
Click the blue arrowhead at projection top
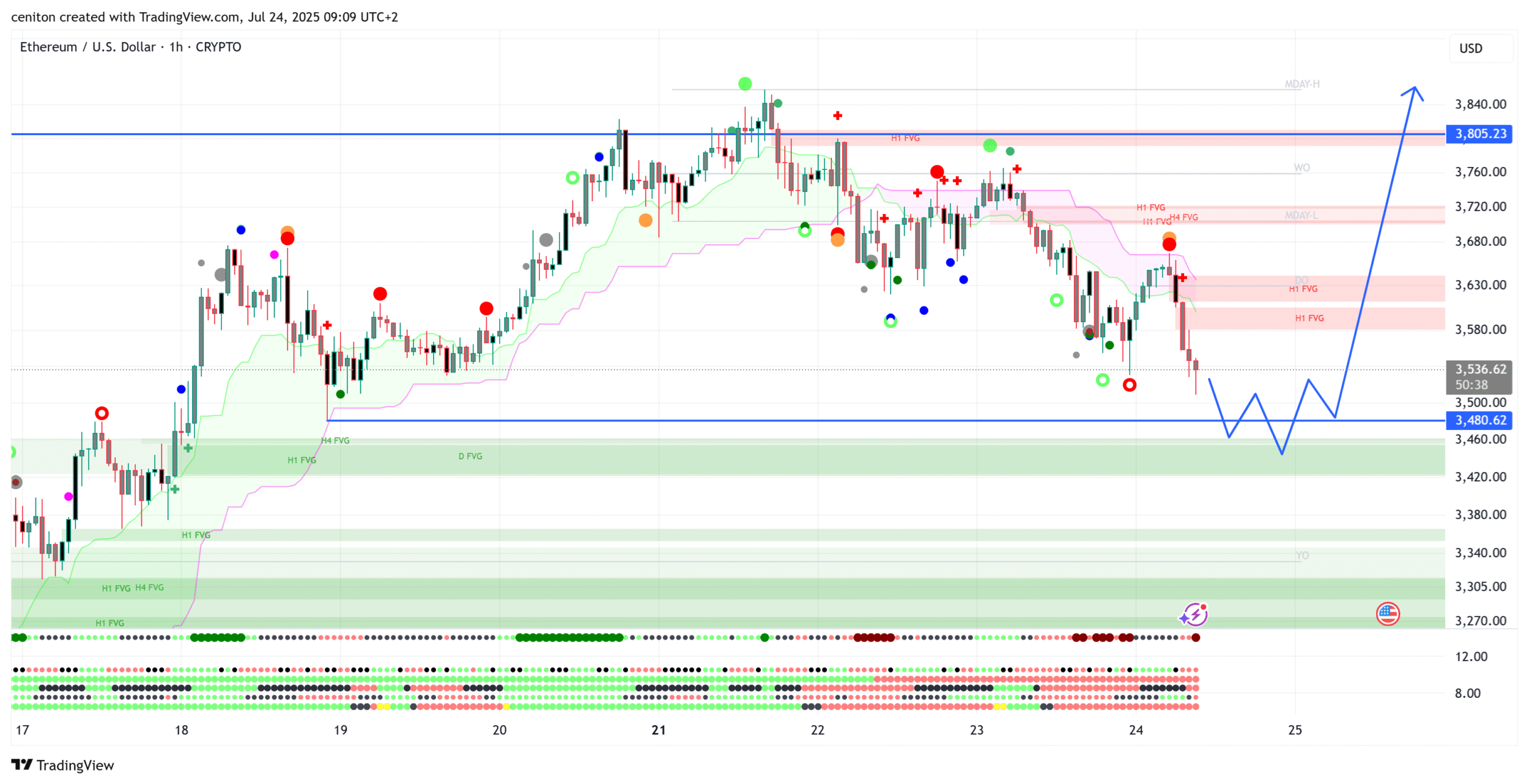(1413, 90)
